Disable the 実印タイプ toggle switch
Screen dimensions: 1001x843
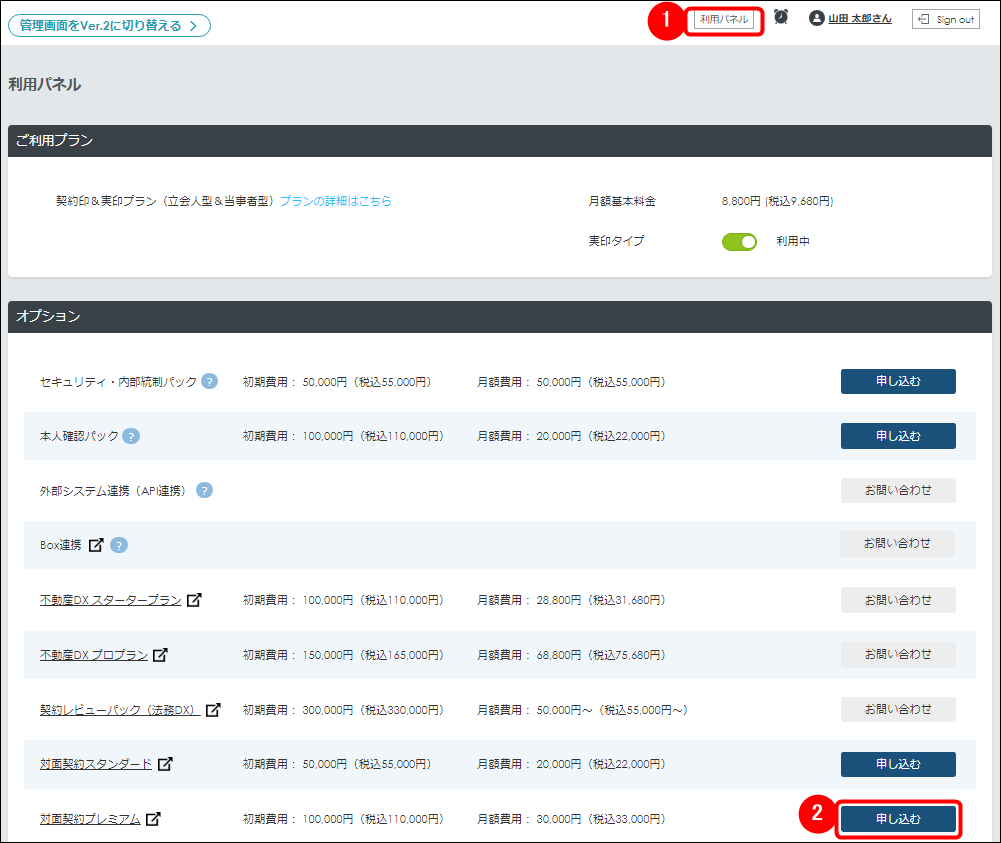pos(739,241)
